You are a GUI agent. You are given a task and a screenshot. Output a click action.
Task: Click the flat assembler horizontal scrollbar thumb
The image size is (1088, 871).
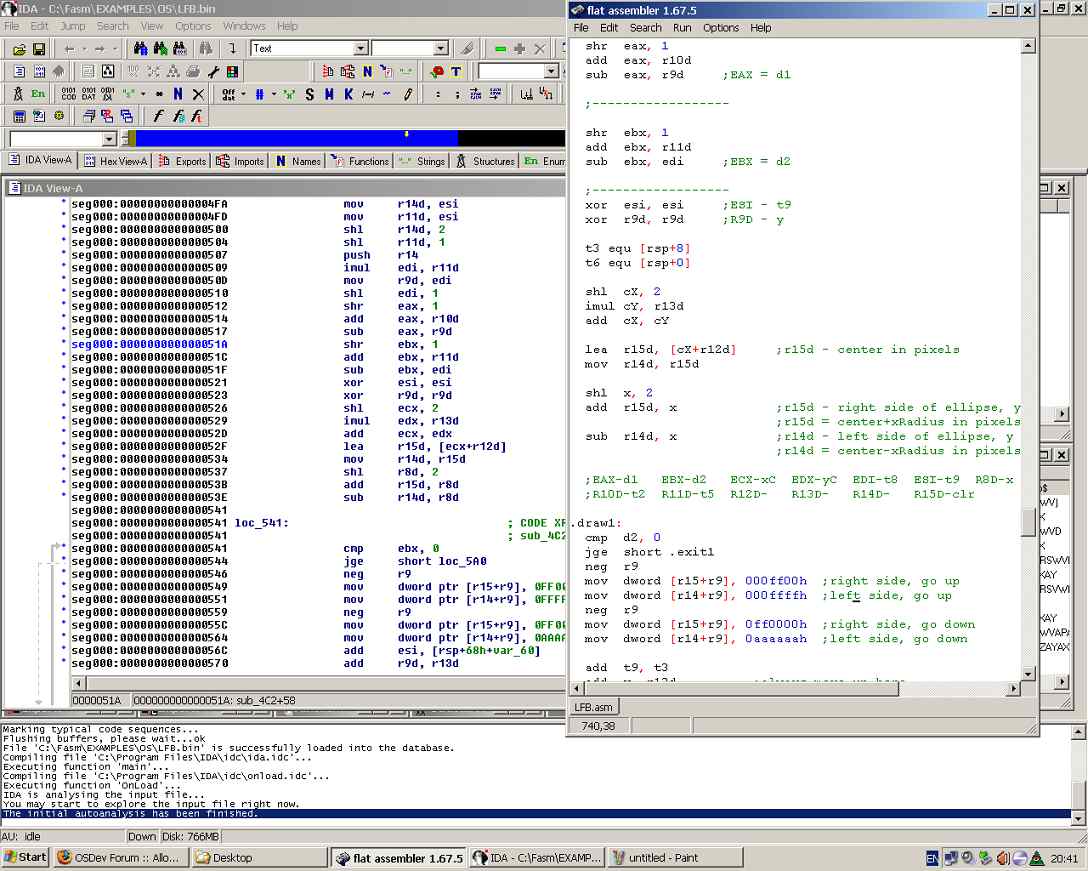pos(741,688)
